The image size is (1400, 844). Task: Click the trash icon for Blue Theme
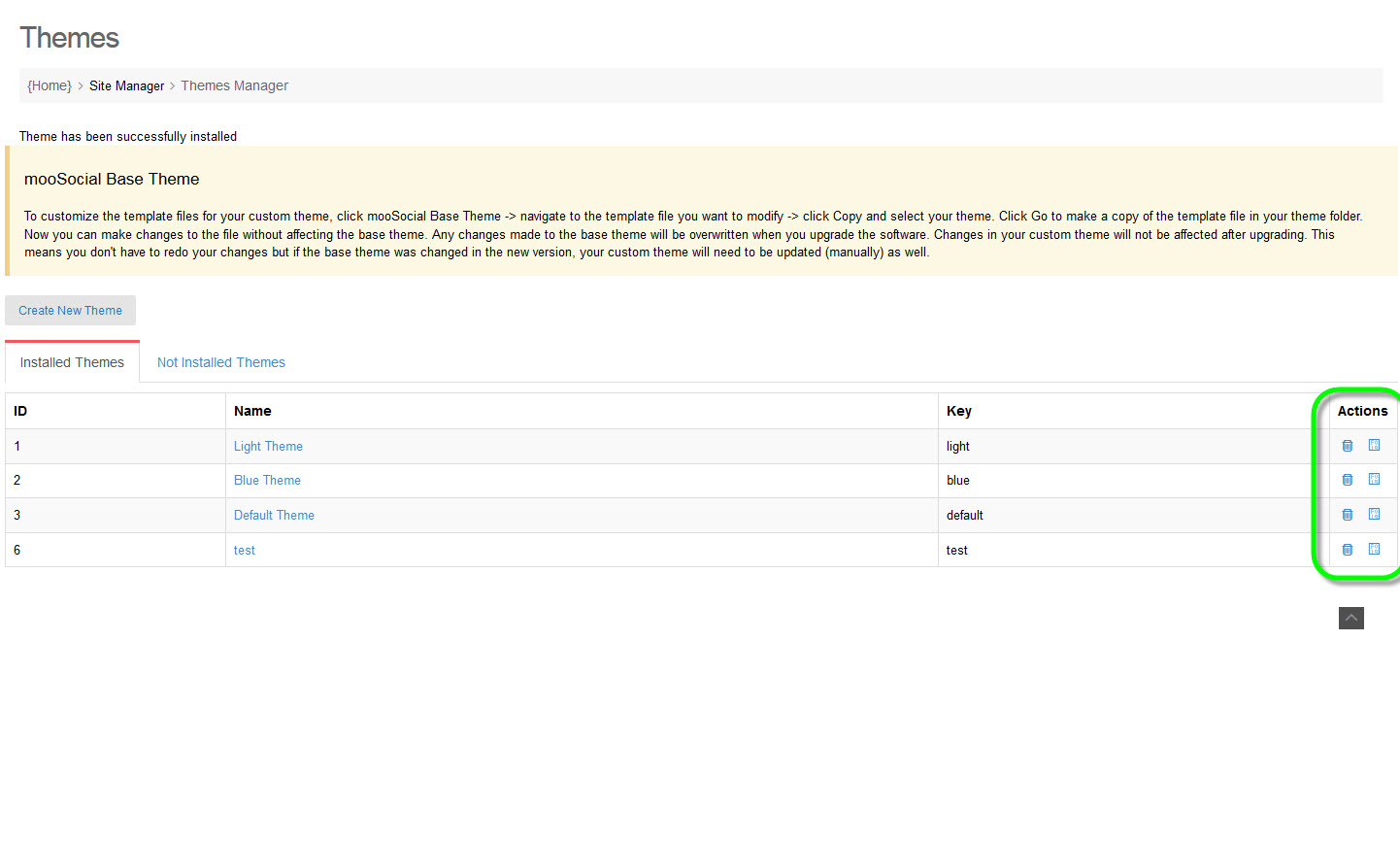pos(1348,480)
